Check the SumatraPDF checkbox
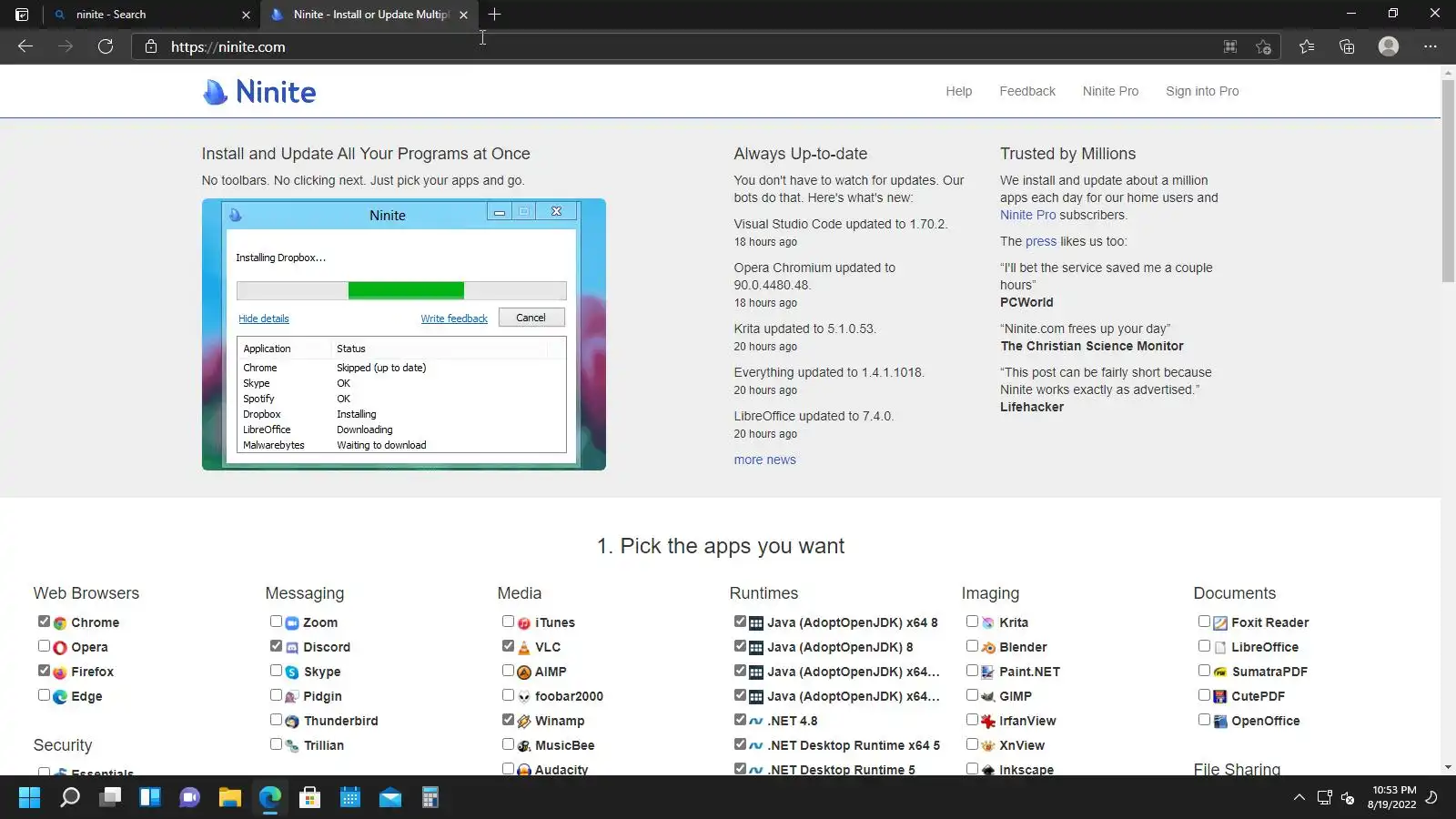 click(x=1204, y=671)
